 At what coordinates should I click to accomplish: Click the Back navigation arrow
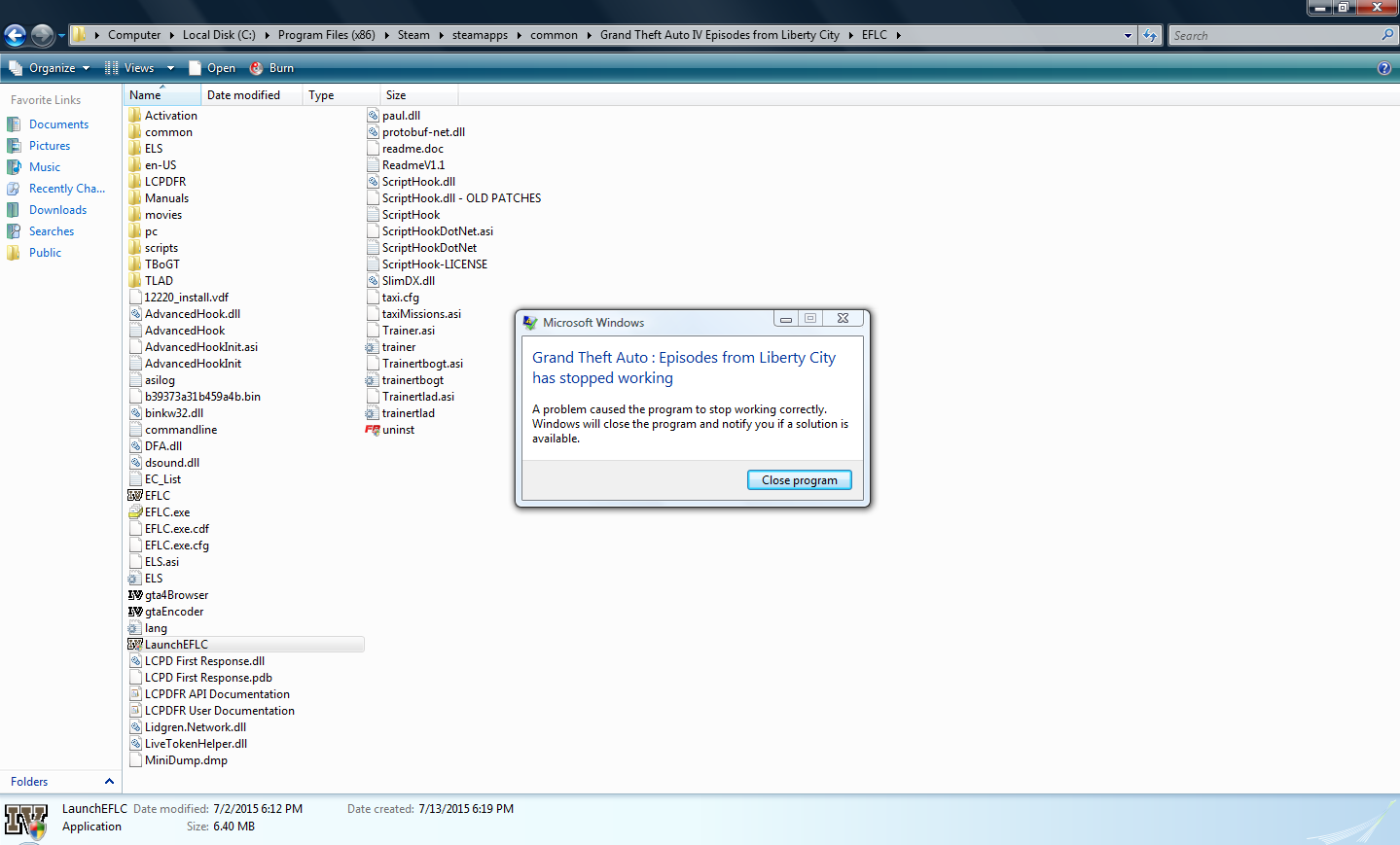15,36
